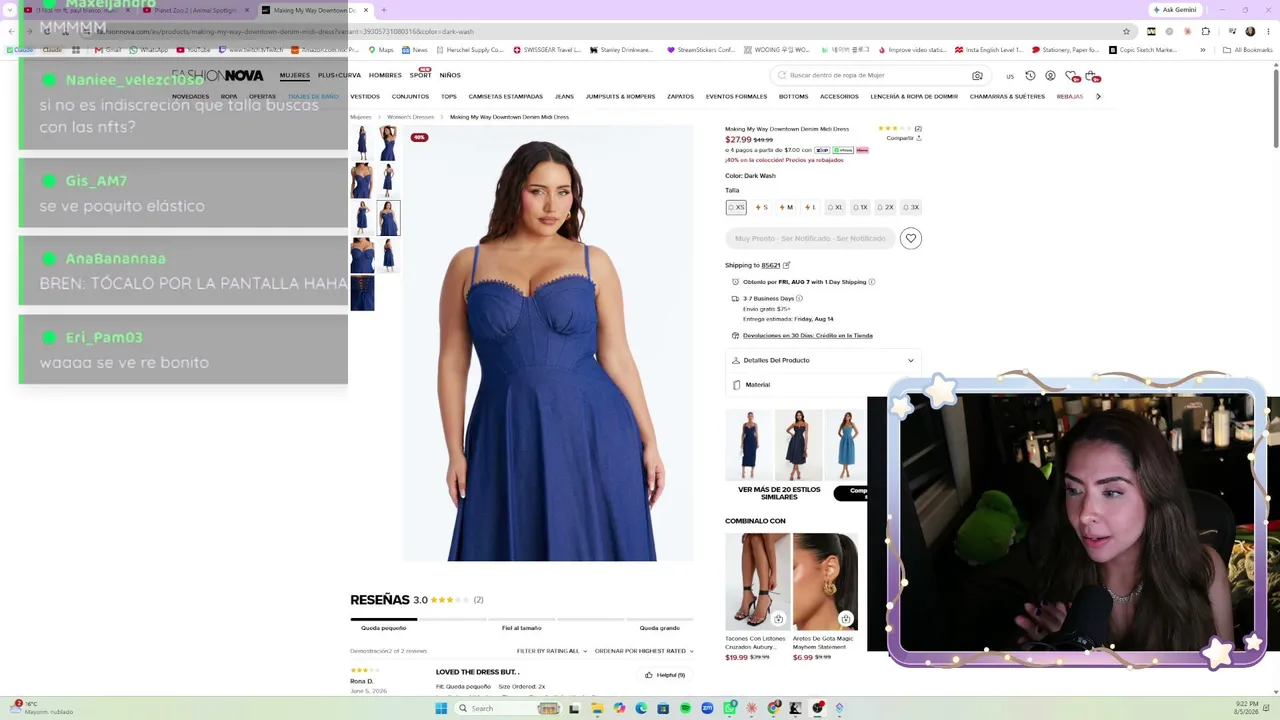Open first similar style dress thumbnail
The width and height of the screenshot is (1280, 720).
[x=749, y=444]
